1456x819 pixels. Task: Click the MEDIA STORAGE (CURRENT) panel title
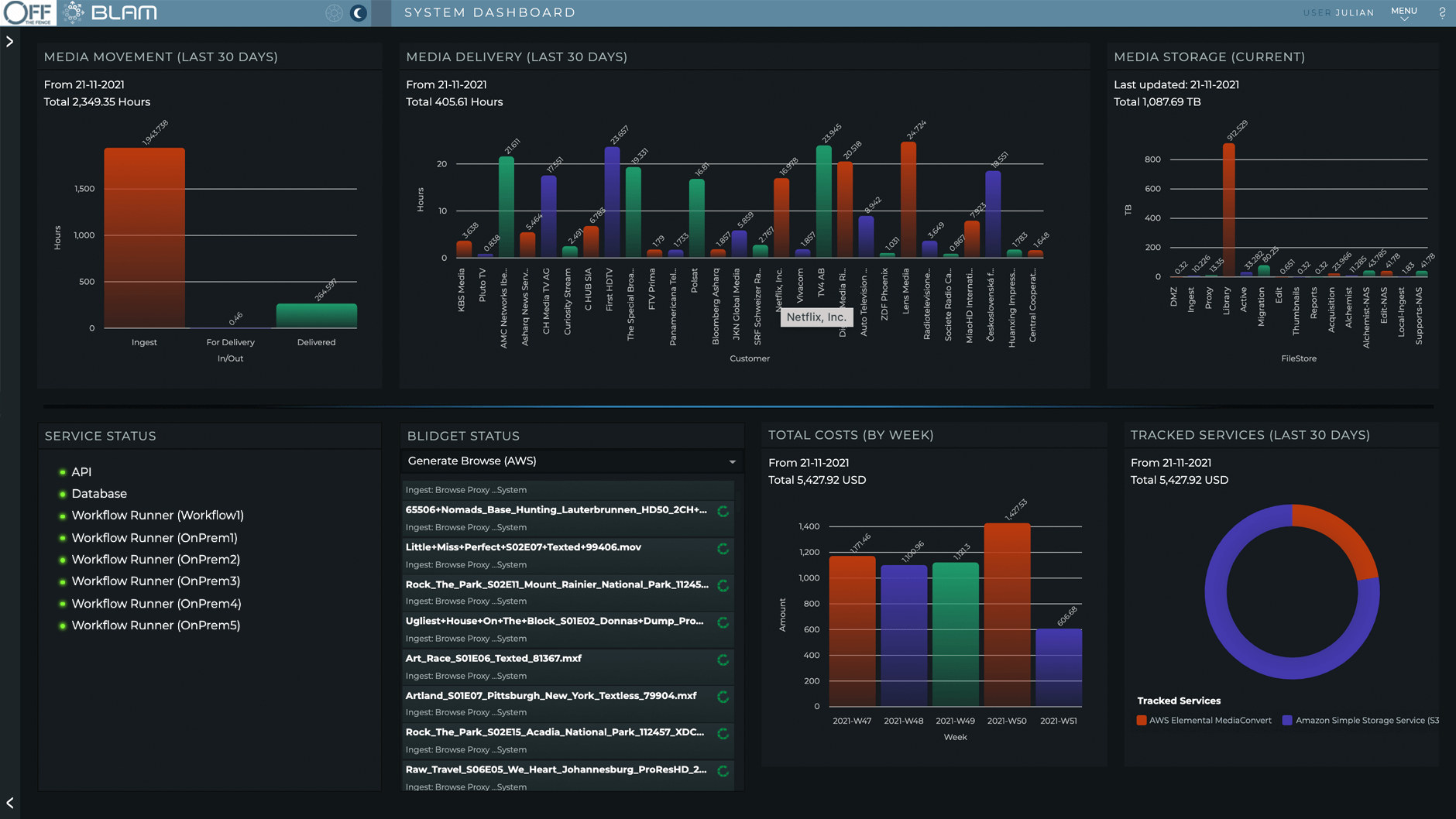coord(1209,57)
